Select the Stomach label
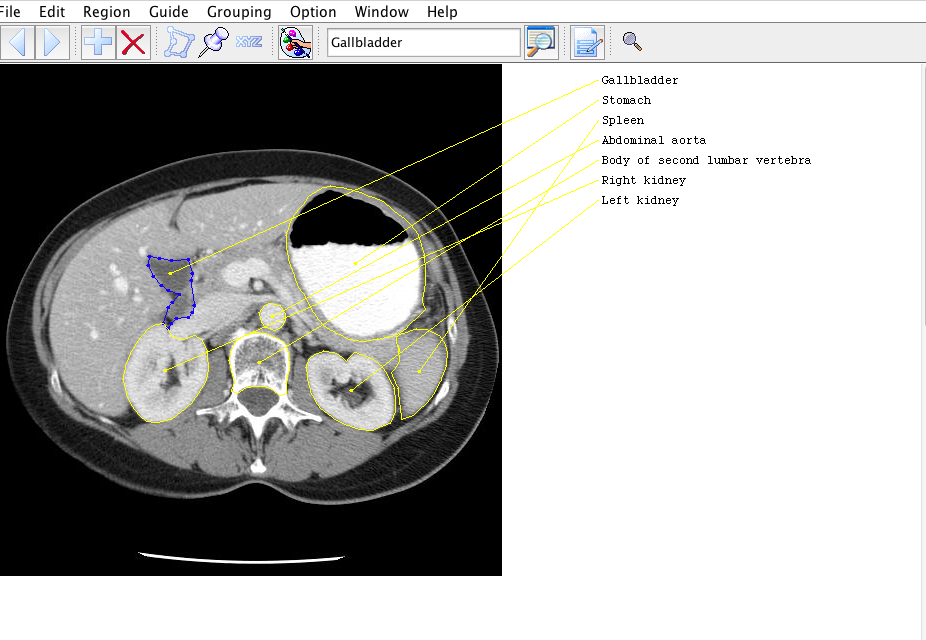 [626, 100]
